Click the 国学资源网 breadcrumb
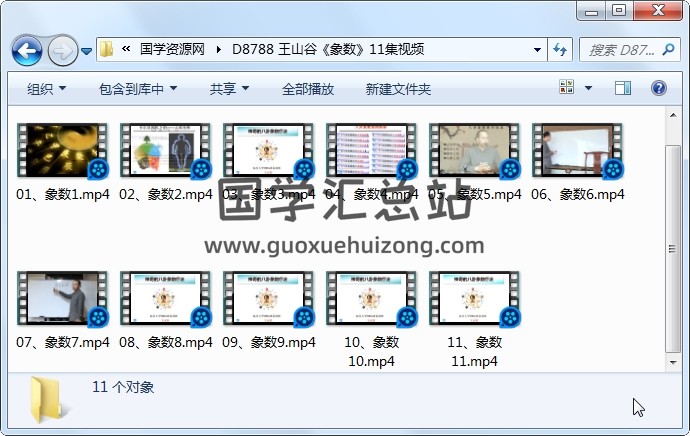690x436 pixels. 172,49
